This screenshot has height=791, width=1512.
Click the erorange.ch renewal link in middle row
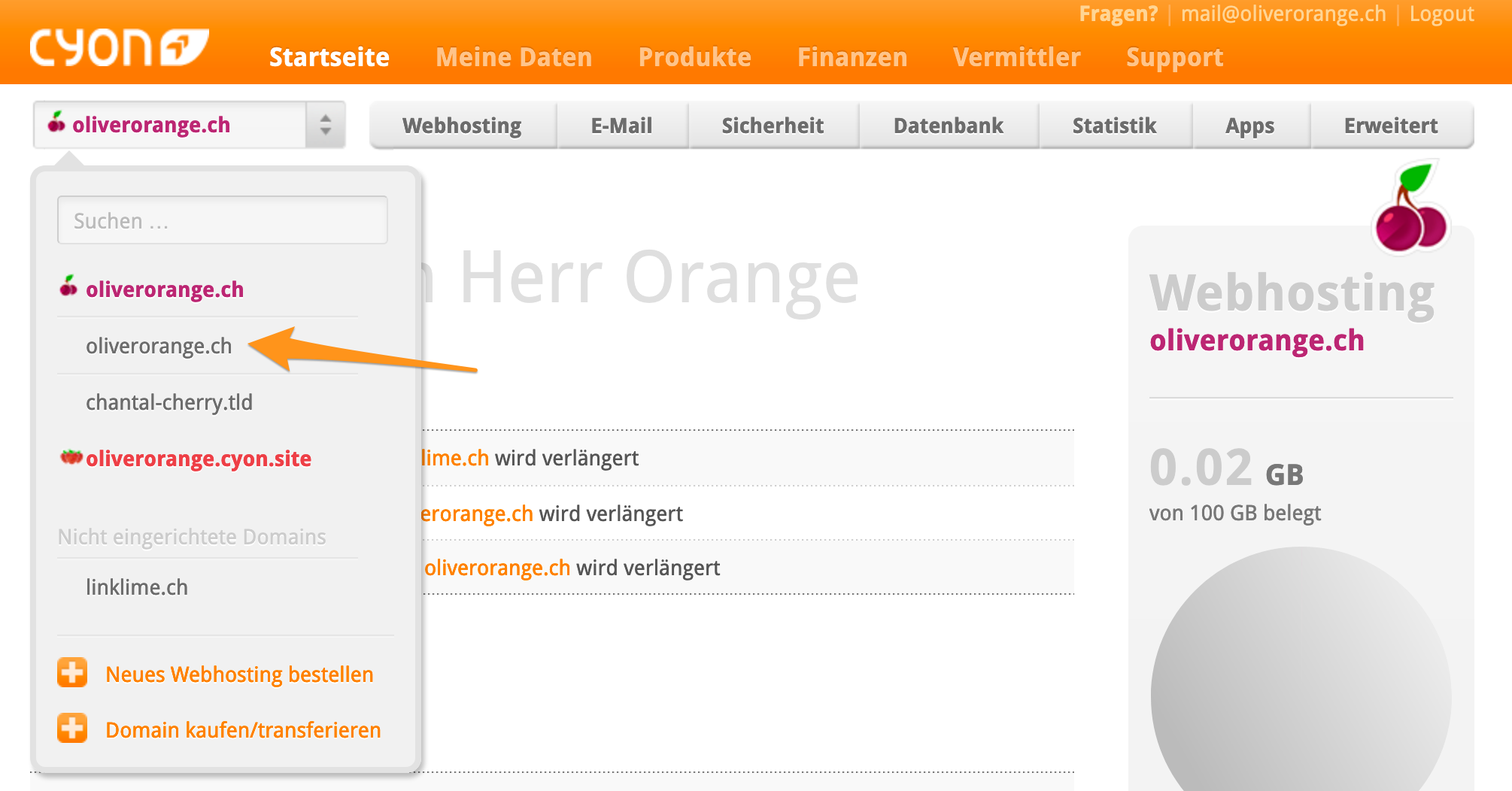[477, 514]
